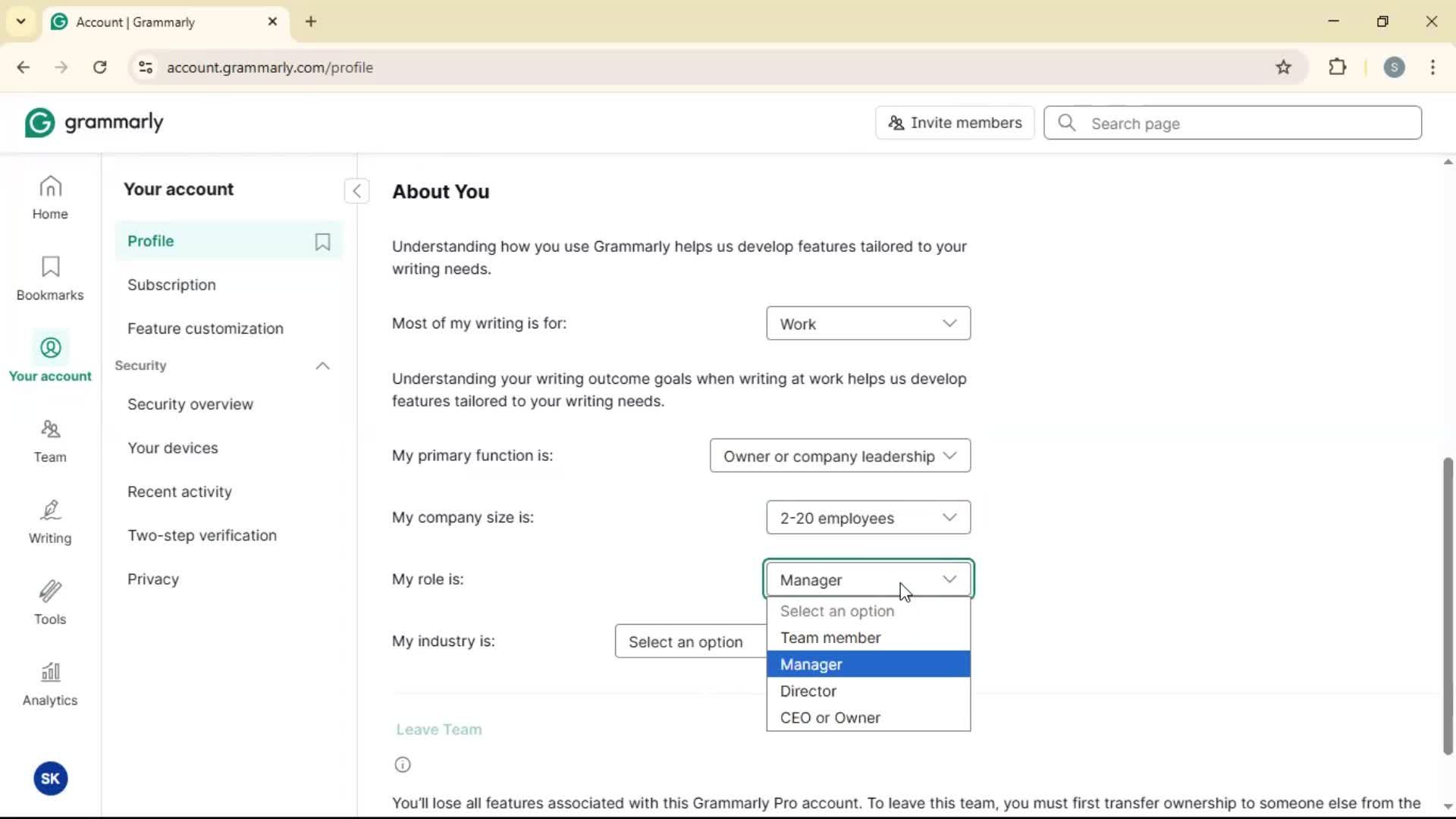Image resolution: width=1456 pixels, height=819 pixels.
Task: Collapse the Your account panel
Action: pyautogui.click(x=356, y=191)
